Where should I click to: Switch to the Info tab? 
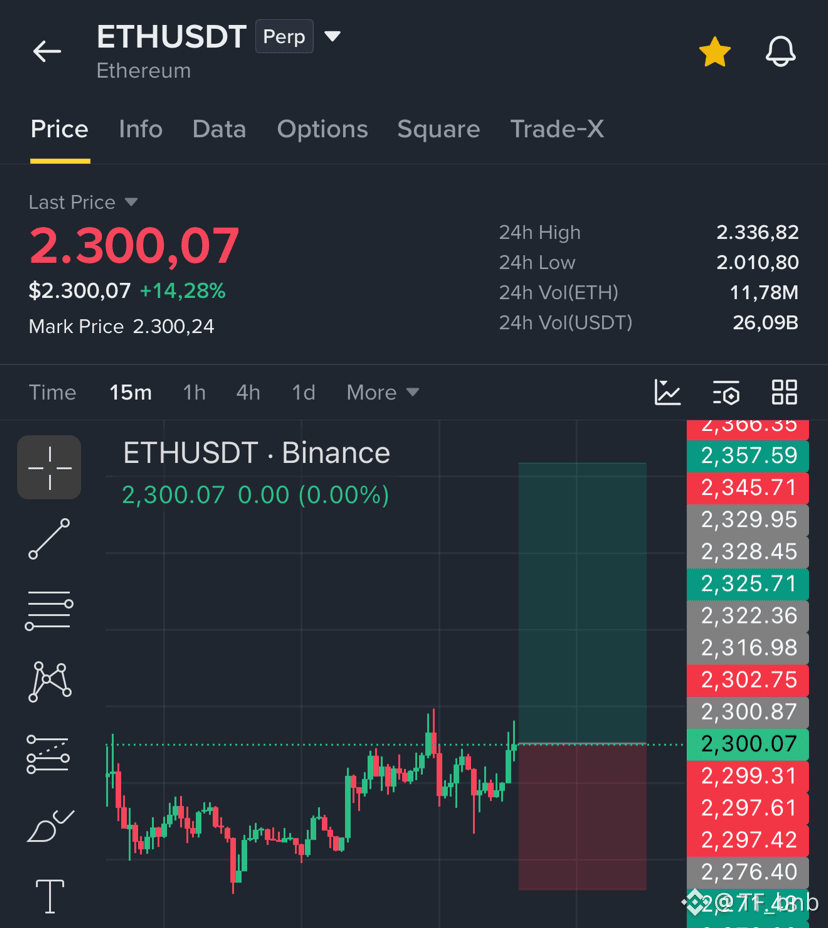point(140,129)
